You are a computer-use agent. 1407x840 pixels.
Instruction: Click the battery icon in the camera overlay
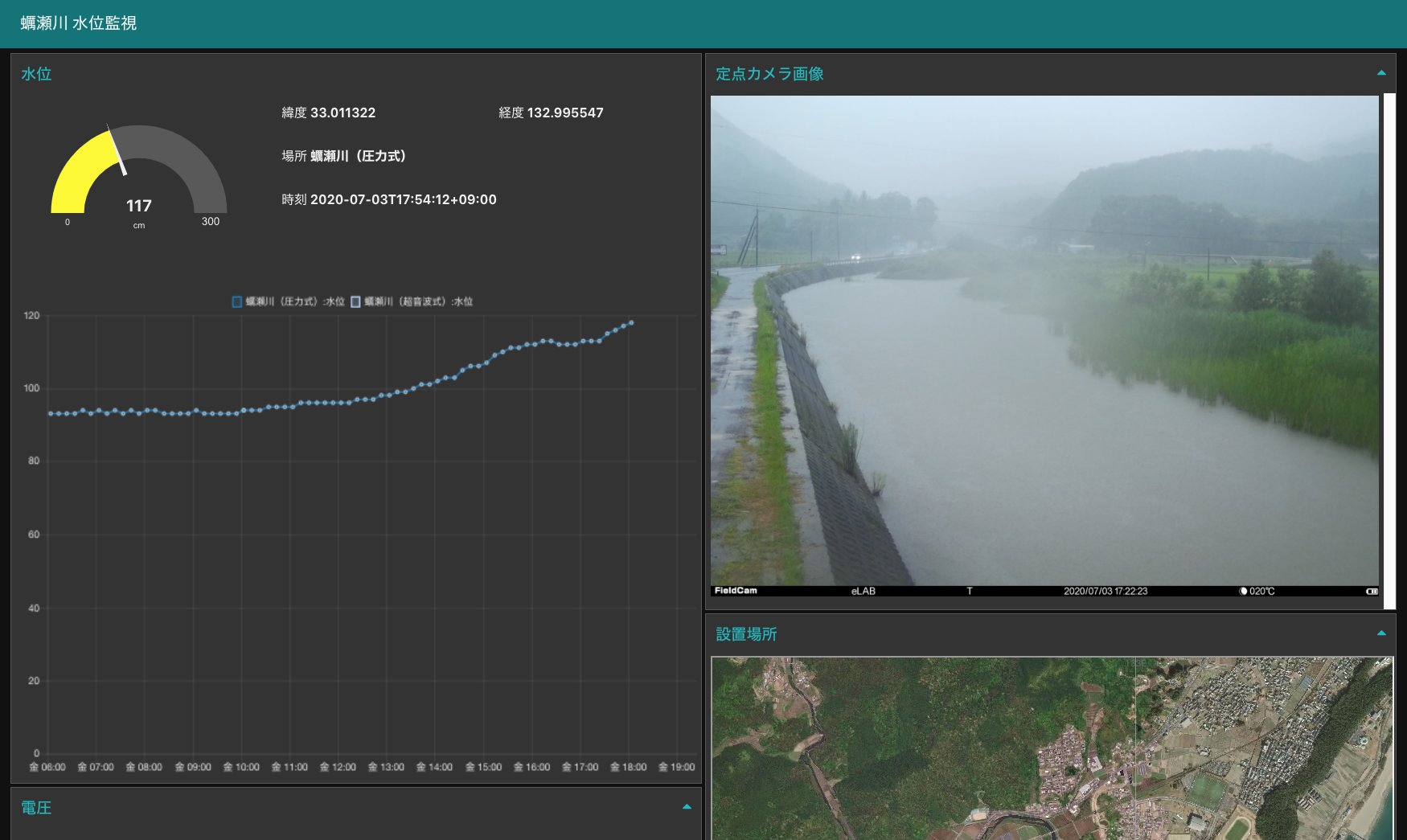tap(1372, 591)
